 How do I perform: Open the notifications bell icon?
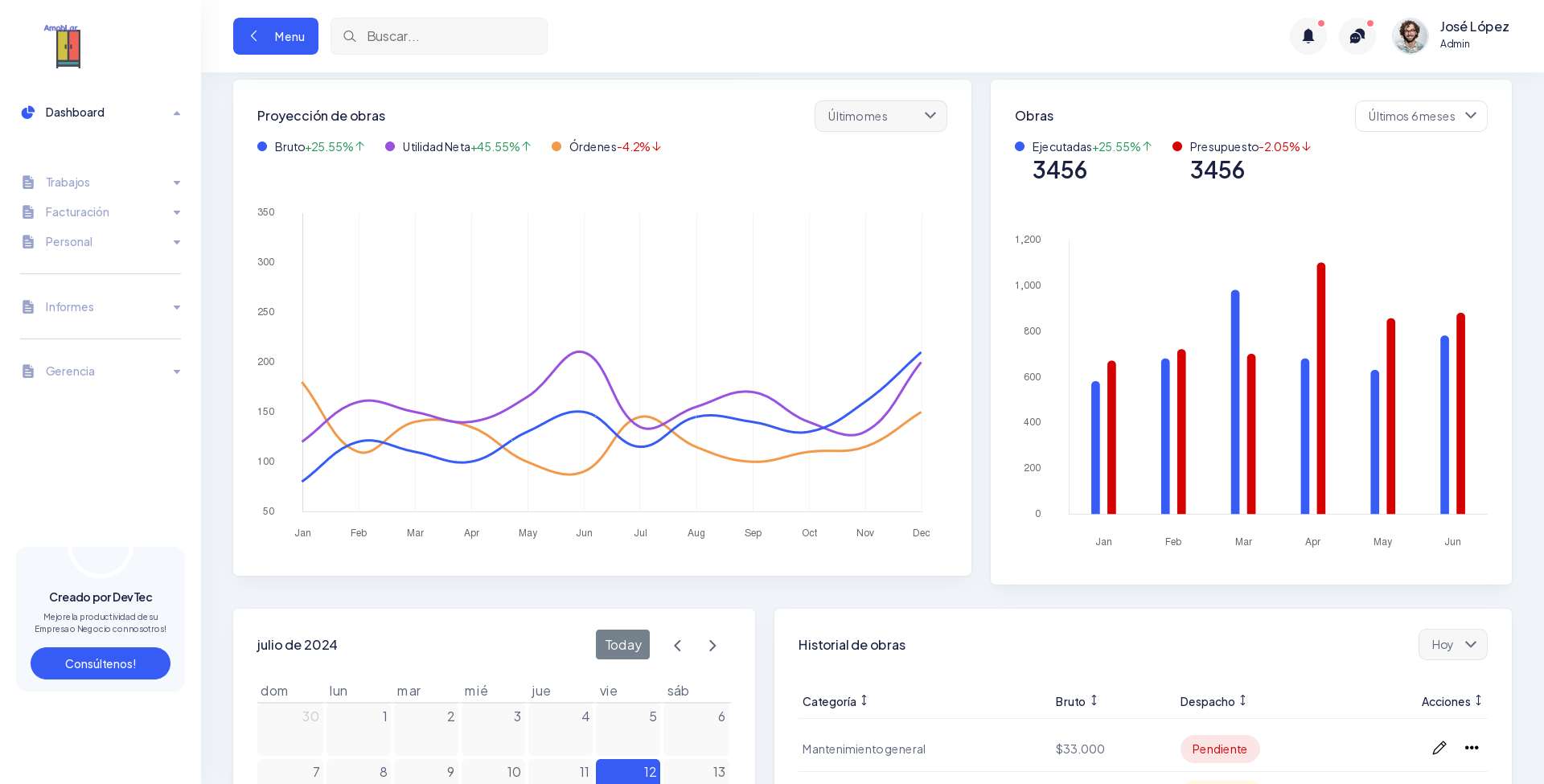pyautogui.click(x=1308, y=36)
